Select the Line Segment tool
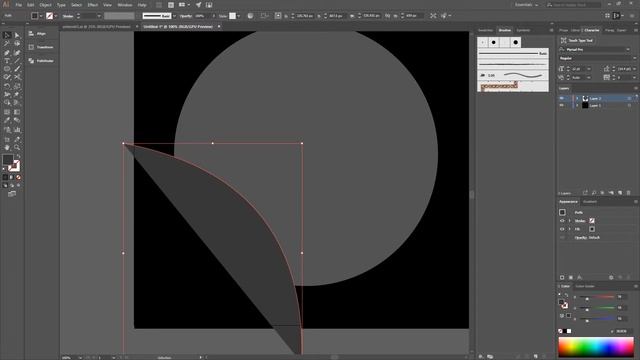The width and height of the screenshot is (640, 360). 17,61
